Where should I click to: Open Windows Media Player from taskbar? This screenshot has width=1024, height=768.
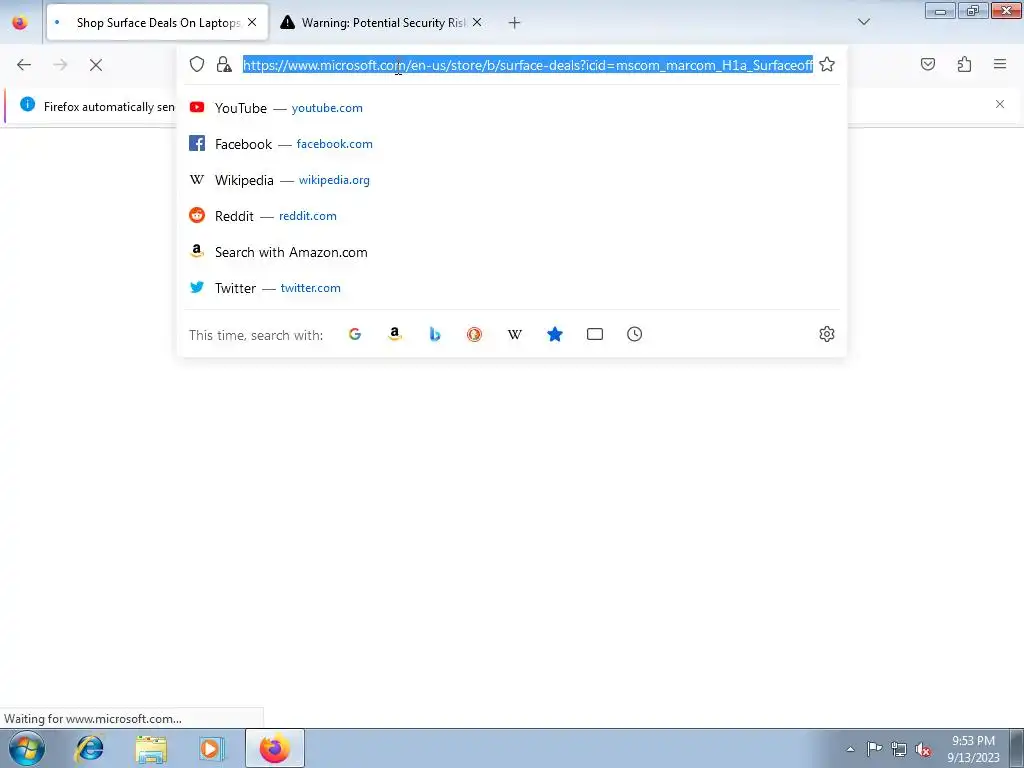pos(212,748)
